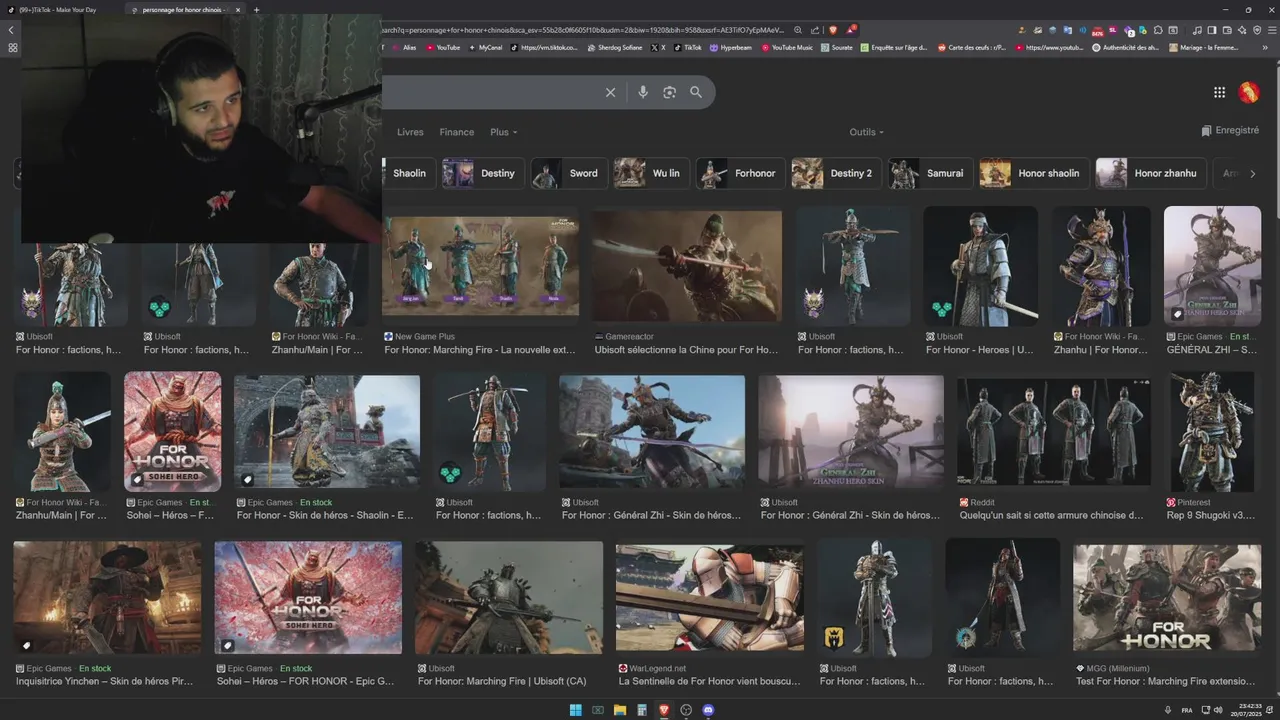The height and width of the screenshot is (720, 1280).
Task: Expand the Plus search filter dropdown
Action: coord(504,132)
